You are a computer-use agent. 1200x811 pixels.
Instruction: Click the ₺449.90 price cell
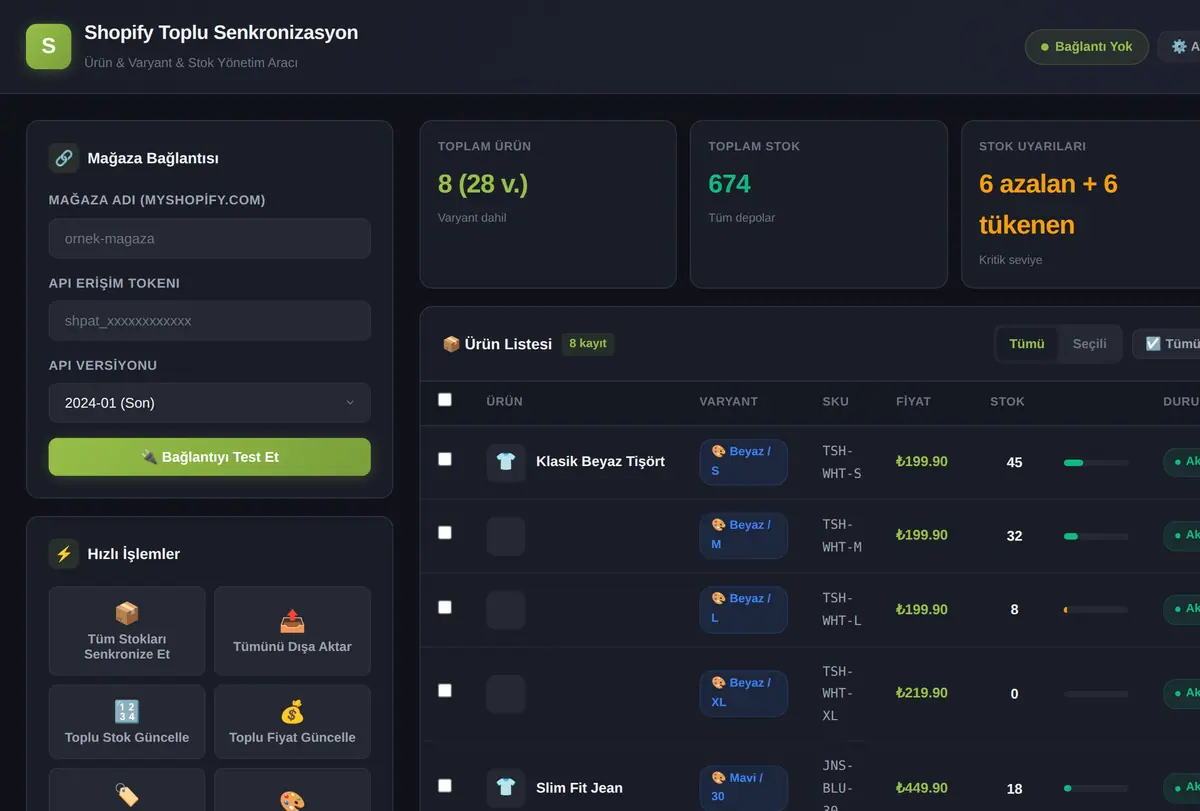pyautogui.click(x=922, y=788)
